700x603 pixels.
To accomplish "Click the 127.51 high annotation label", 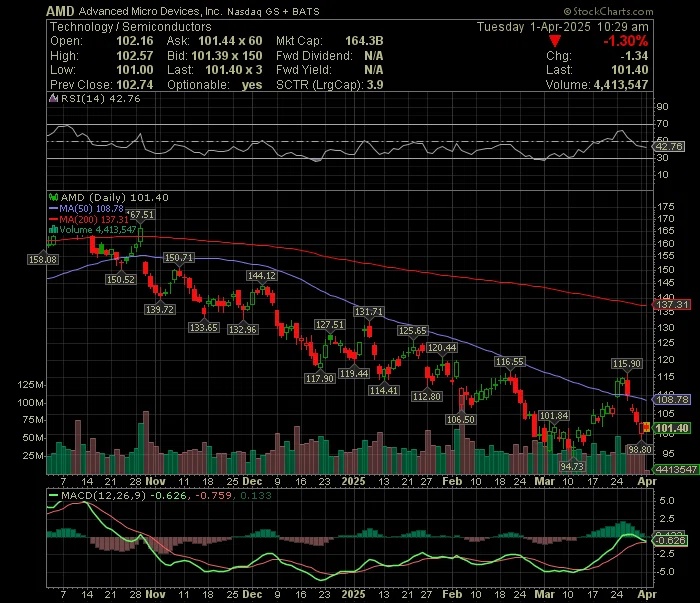I will coord(329,324).
